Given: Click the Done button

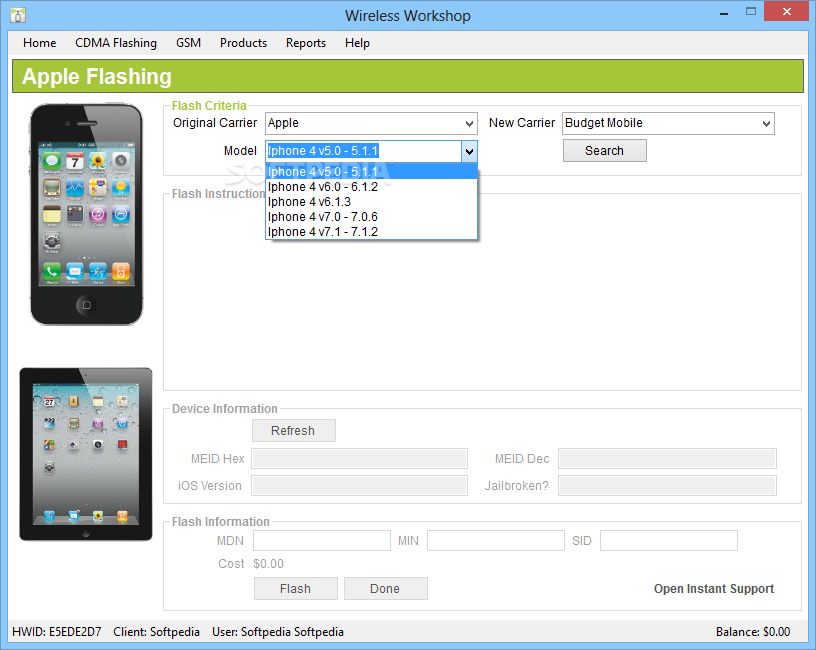Looking at the screenshot, I should point(385,589).
